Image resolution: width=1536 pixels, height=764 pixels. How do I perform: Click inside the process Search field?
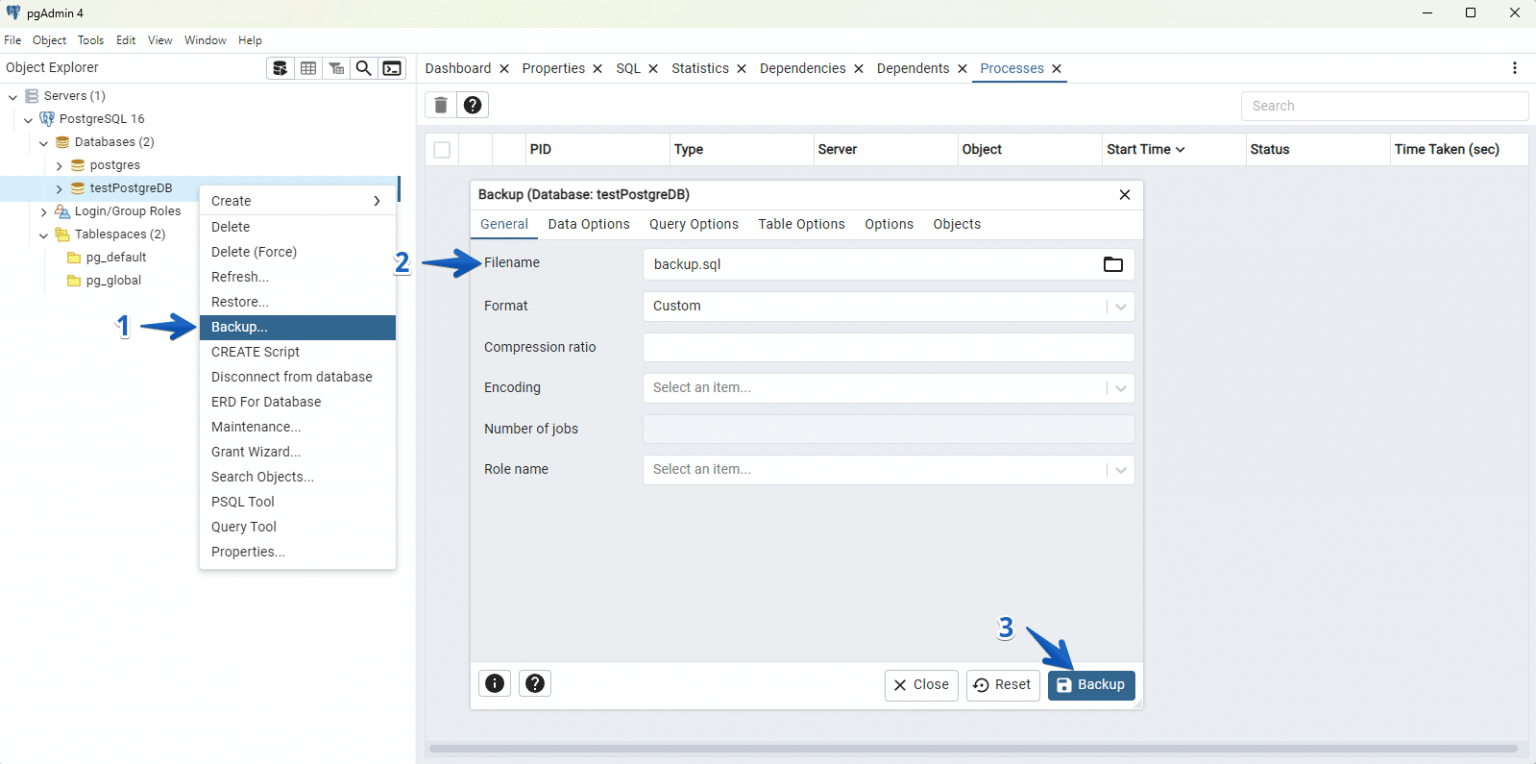(x=1384, y=105)
